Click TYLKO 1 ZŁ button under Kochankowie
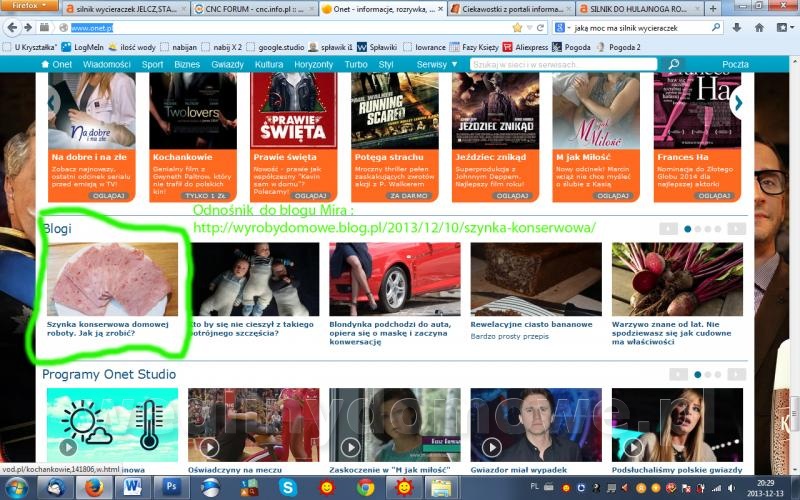The image size is (800, 500). [x=206, y=195]
